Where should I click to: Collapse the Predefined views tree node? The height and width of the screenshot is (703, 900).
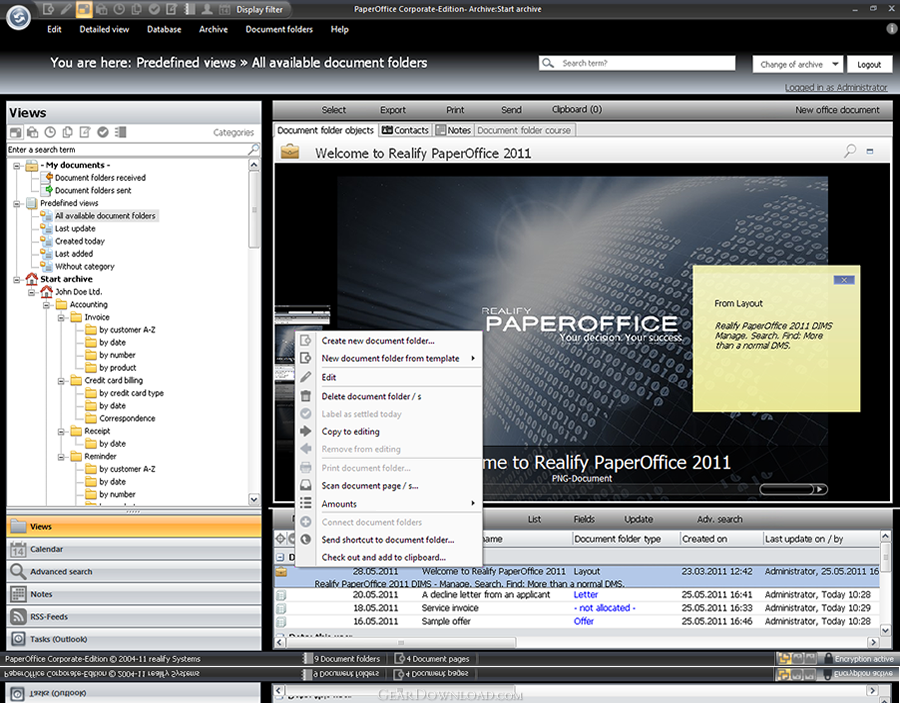click(17, 203)
